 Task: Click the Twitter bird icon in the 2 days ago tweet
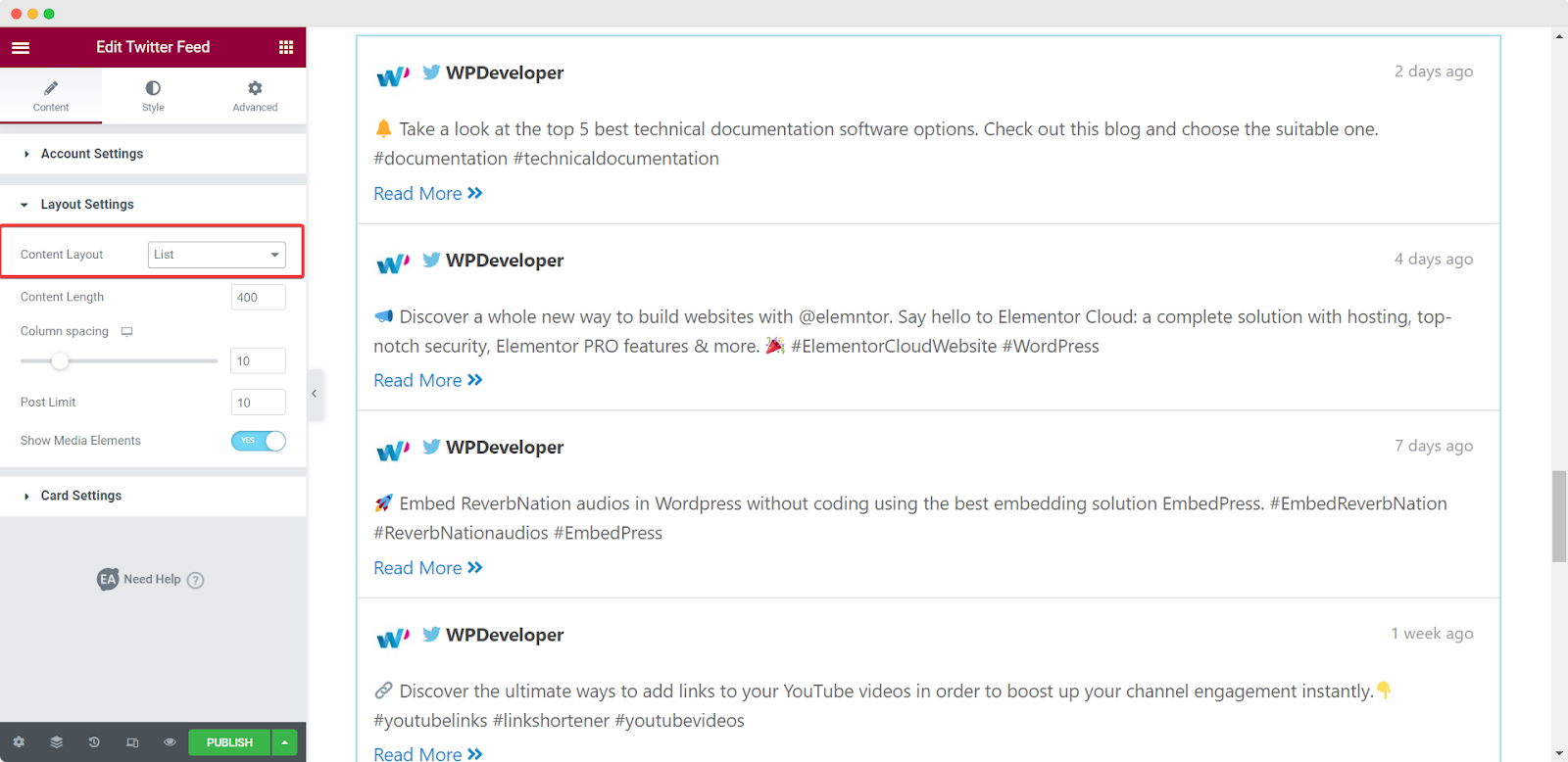click(x=431, y=72)
